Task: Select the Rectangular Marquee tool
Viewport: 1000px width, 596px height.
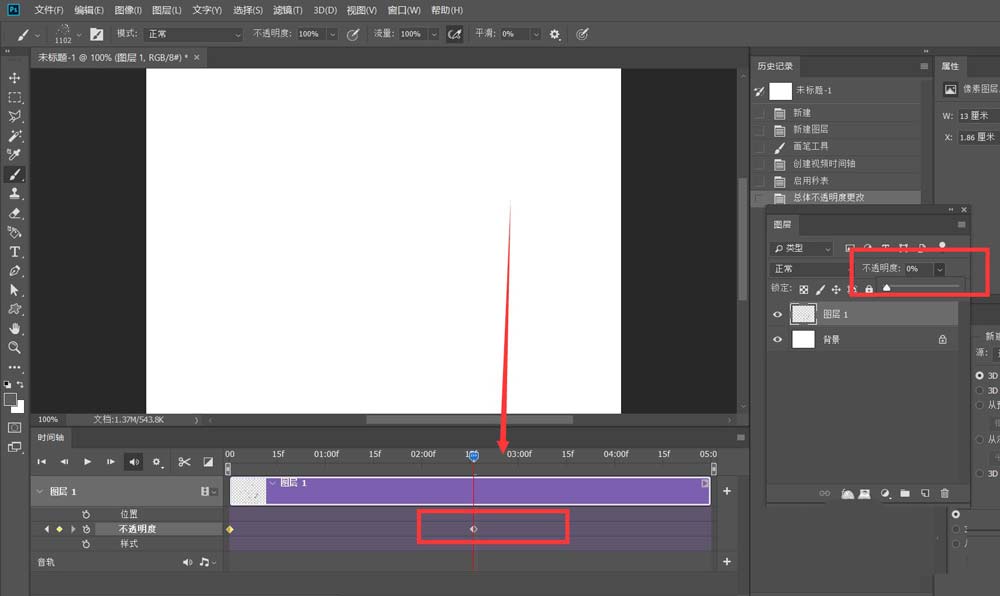Action: tap(14, 98)
